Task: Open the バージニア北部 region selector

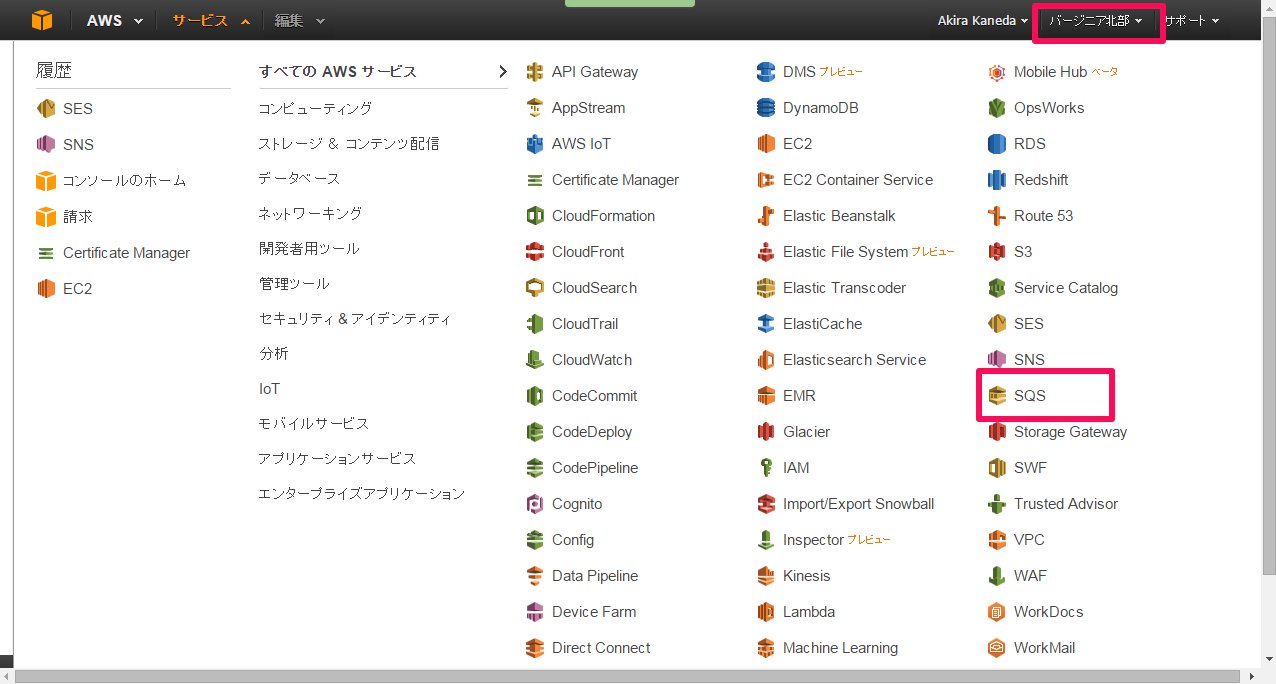Action: point(1095,20)
